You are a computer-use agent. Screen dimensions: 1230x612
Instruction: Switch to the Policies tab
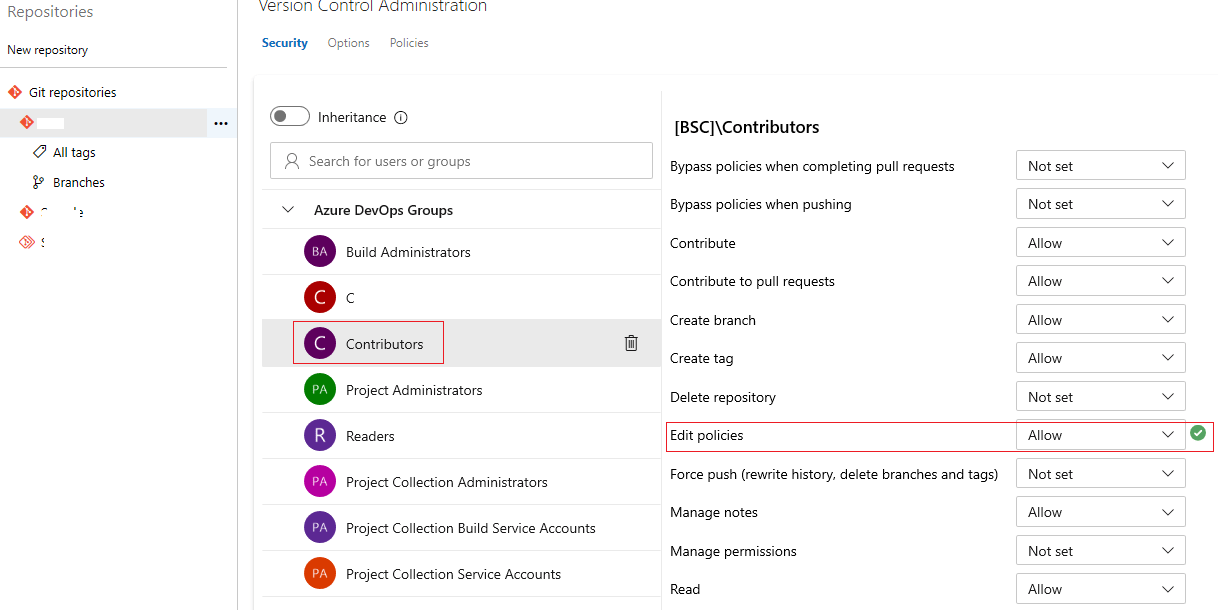(x=409, y=43)
